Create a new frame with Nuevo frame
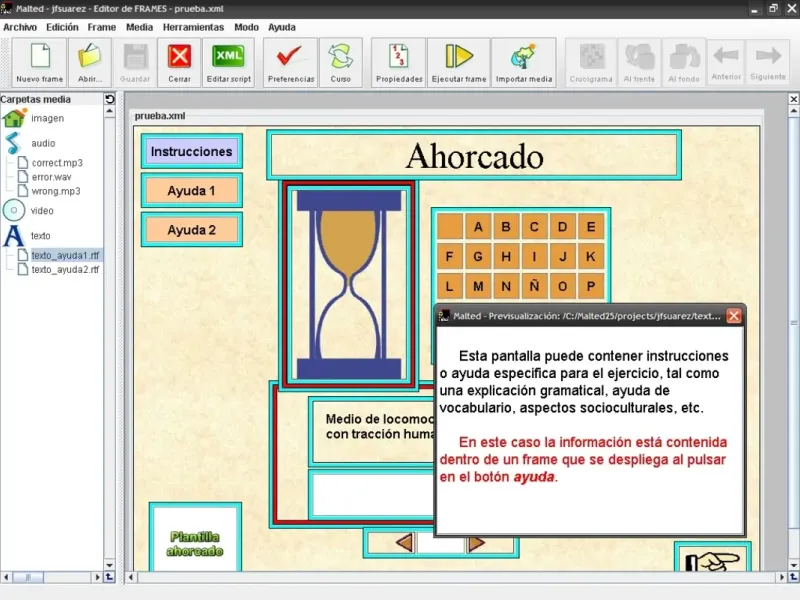 coord(40,63)
